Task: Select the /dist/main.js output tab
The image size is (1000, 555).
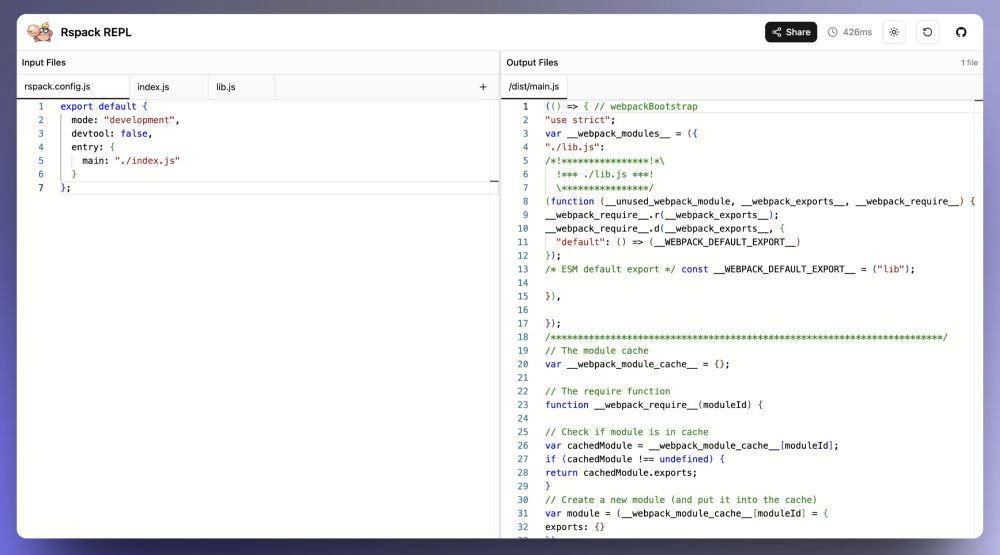Action: click(534, 87)
